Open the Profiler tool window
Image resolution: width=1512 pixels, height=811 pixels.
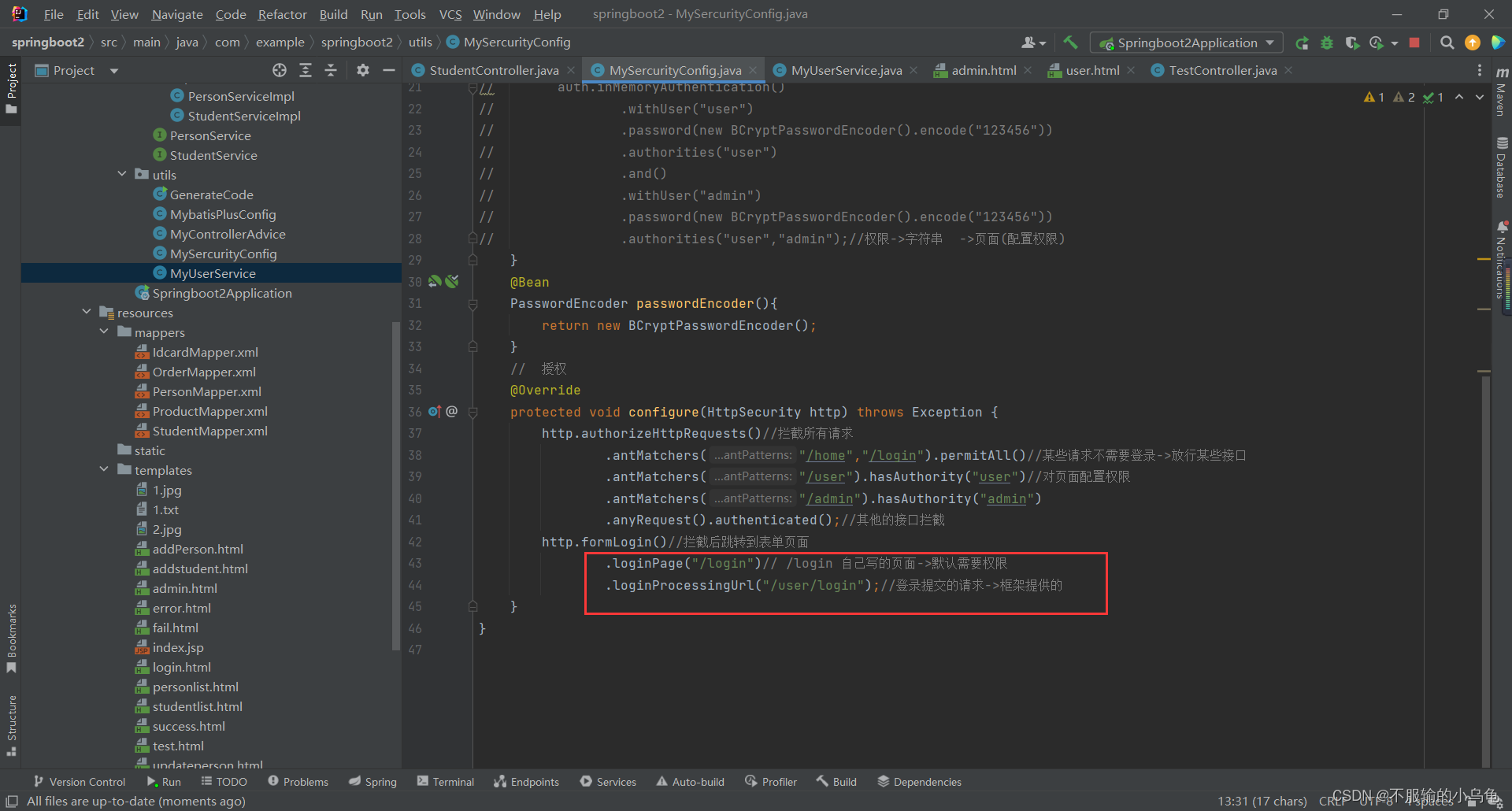[x=770, y=782]
